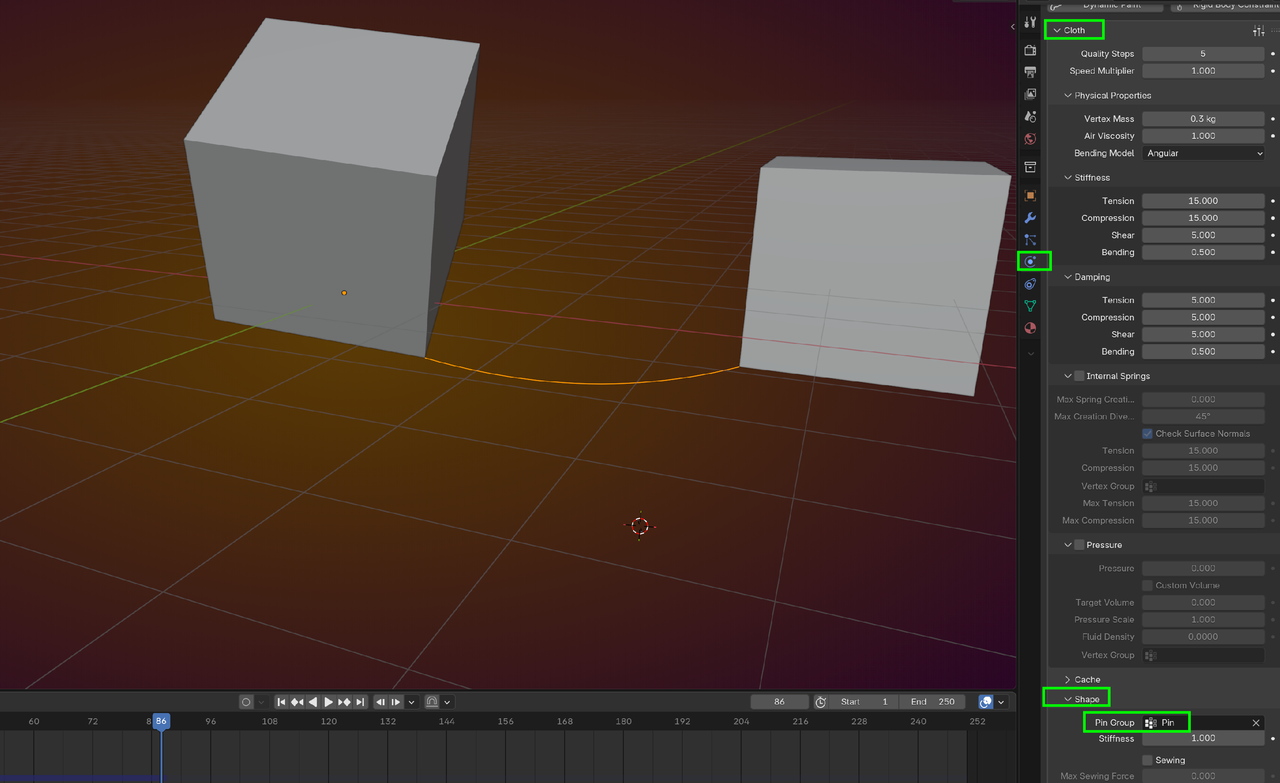1280x783 pixels.
Task: Click the Air Viscosity value field
Action: coord(1203,136)
